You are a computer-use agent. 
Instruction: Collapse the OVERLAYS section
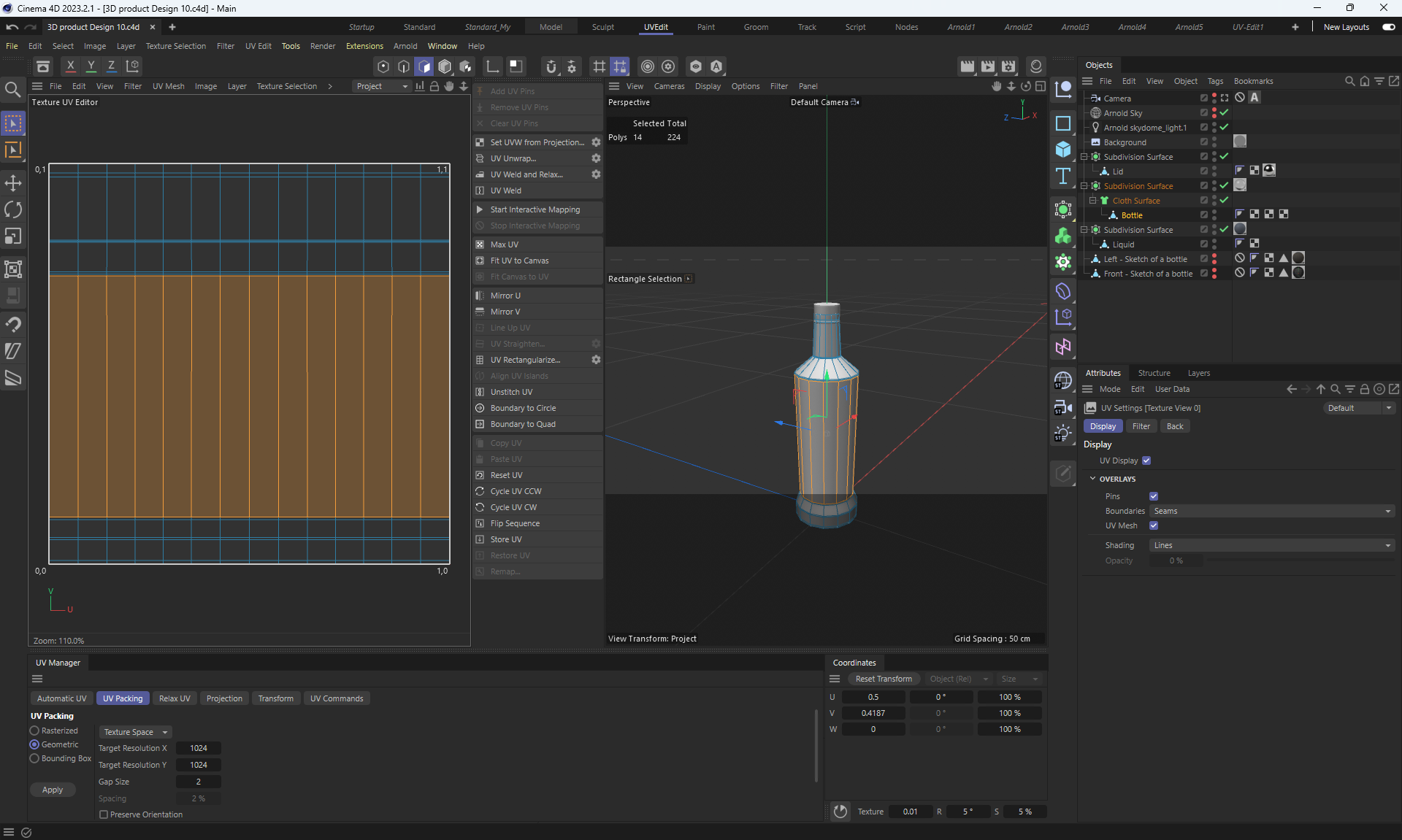[x=1093, y=479]
